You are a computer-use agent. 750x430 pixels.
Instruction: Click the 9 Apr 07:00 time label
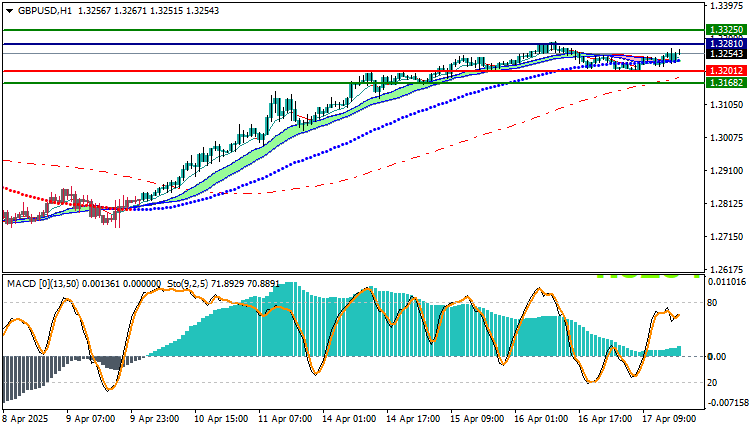click(90, 419)
